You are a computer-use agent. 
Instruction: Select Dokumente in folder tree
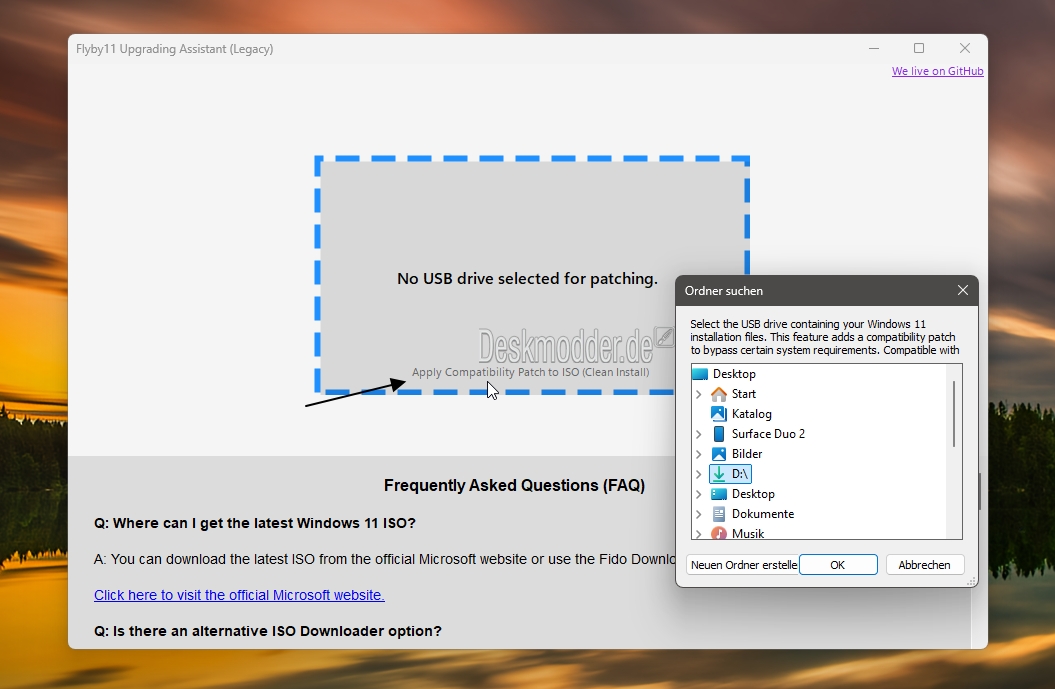pyautogui.click(x=763, y=514)
